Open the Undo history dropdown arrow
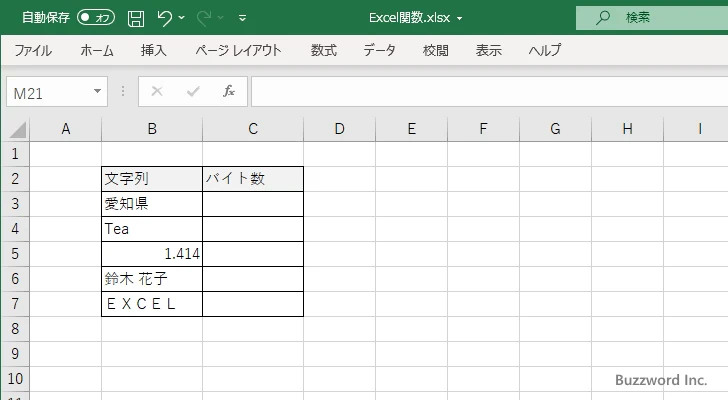The width and height of the screenshot is (728, 400). (182, 18)
